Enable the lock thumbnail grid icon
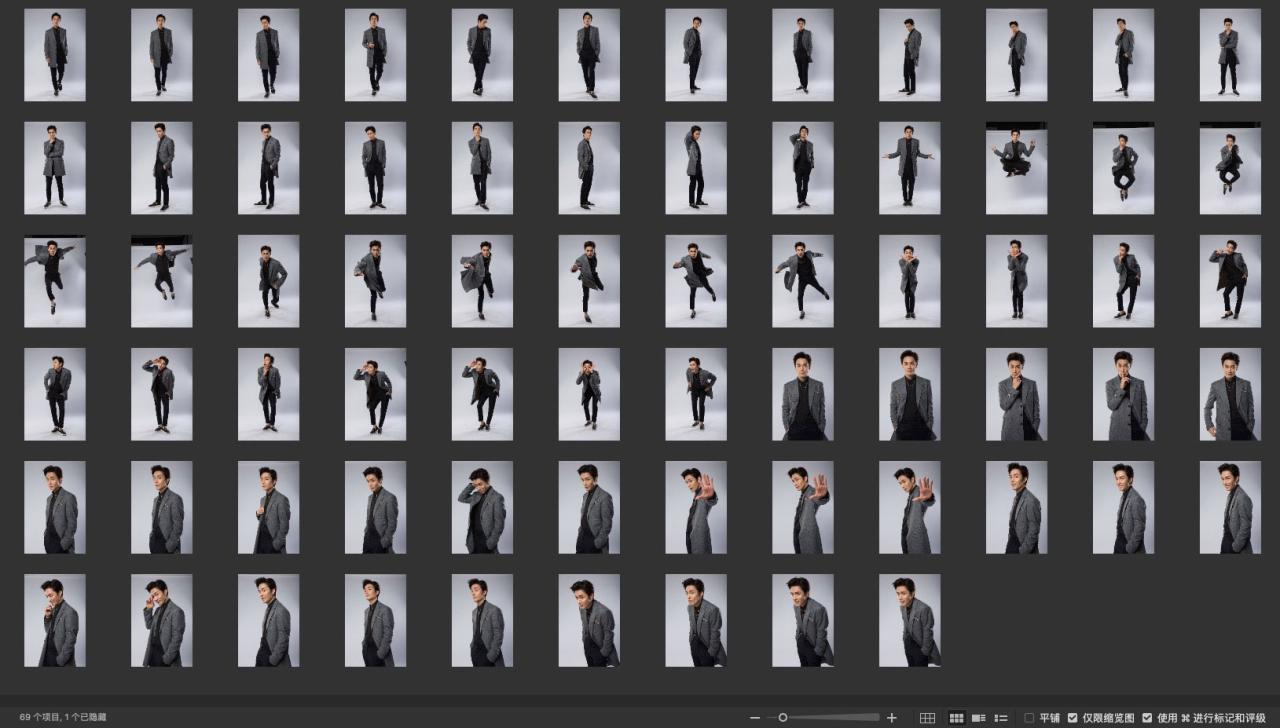 (x=927, y=718)
